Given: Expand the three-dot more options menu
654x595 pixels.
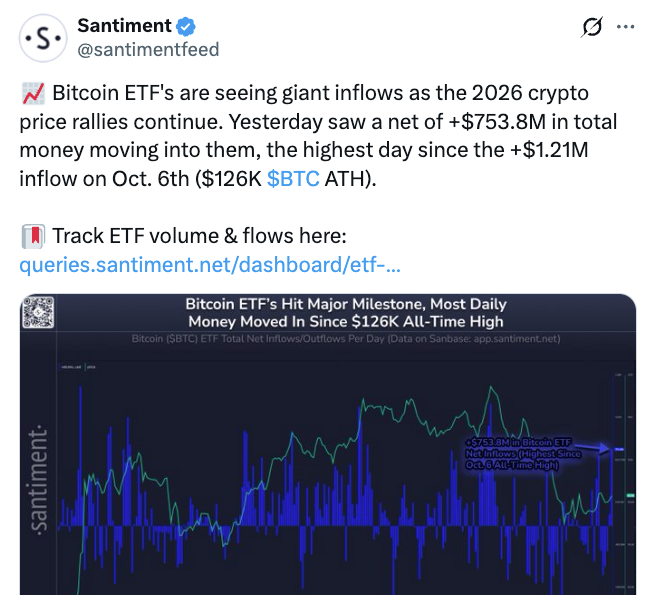Looking at the screenshot, I should click(625, 27).
